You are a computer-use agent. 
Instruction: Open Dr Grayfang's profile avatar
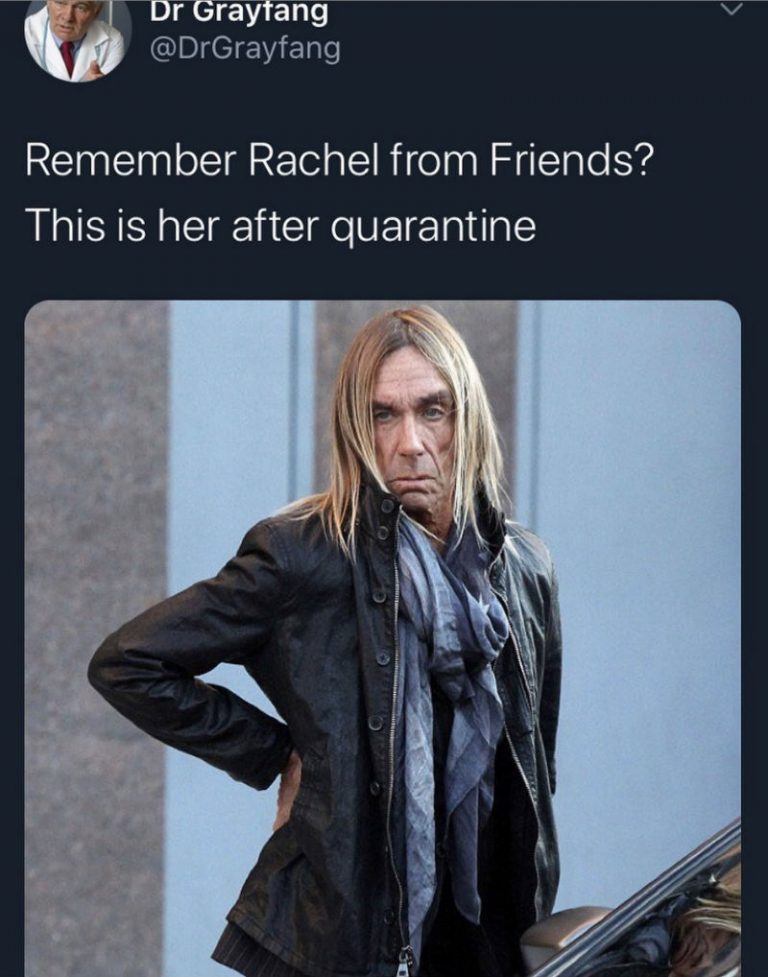coord(77,38)
